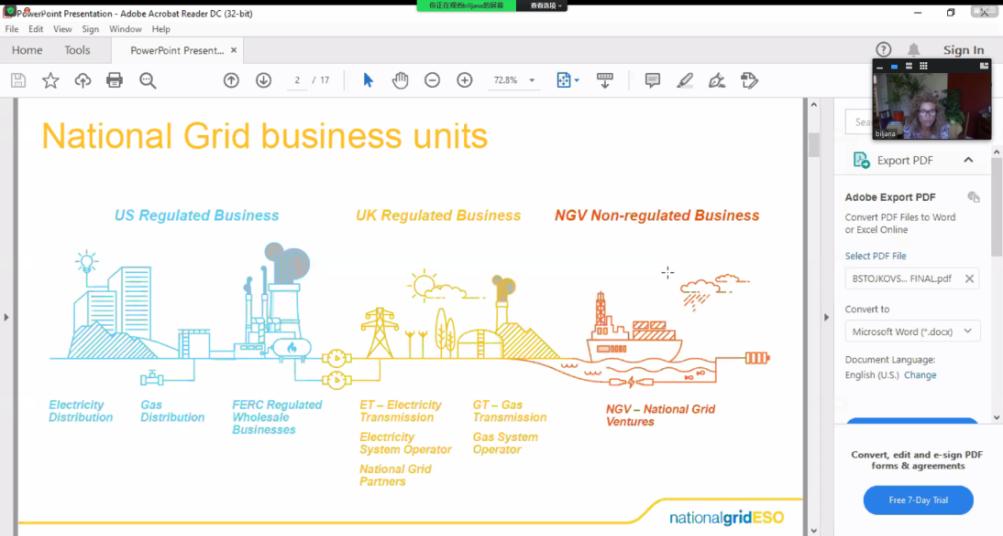
Task: Collapse the Export PDF panel section
Action: coord(968,160)
